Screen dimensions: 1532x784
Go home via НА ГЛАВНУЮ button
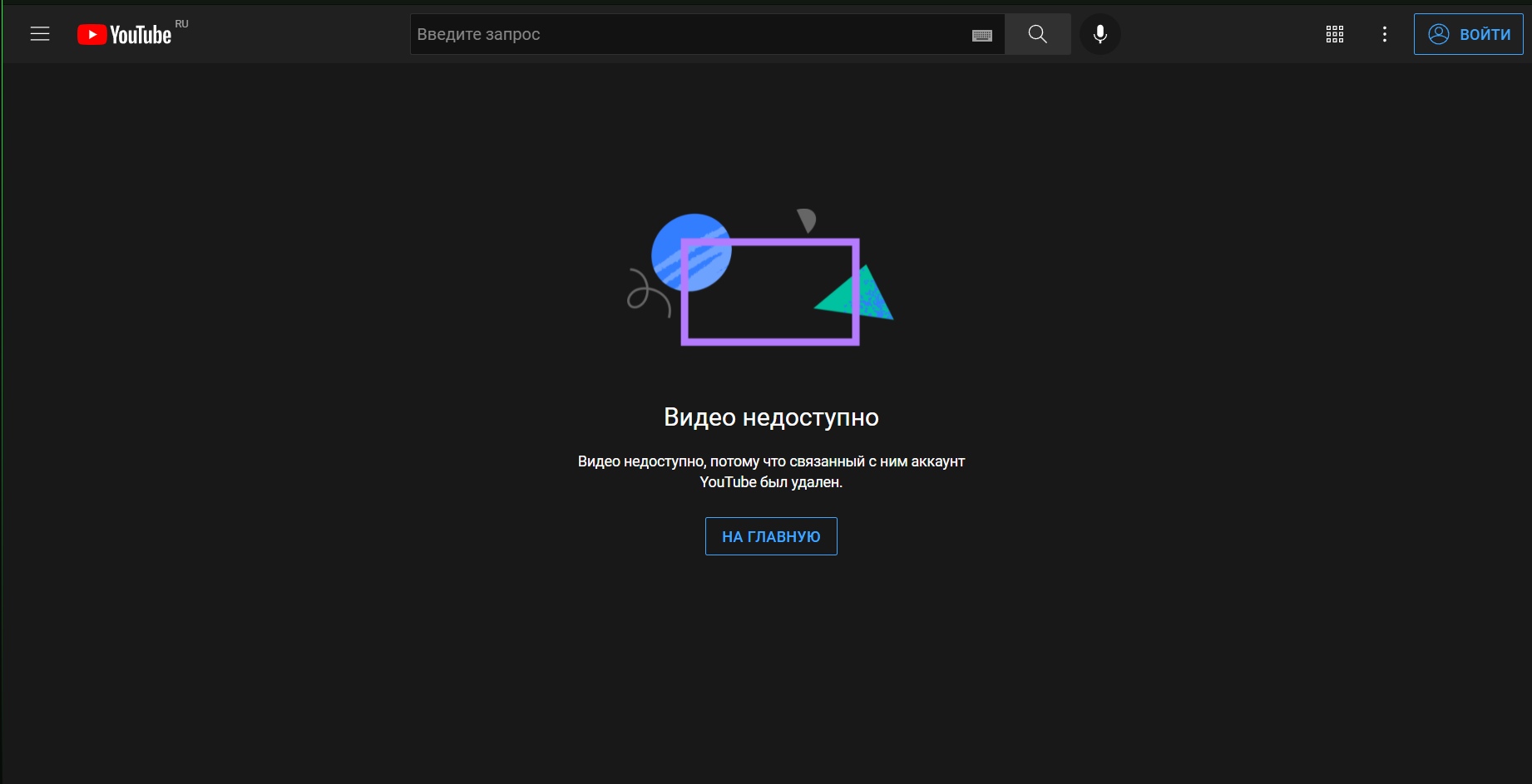[771, 536]
